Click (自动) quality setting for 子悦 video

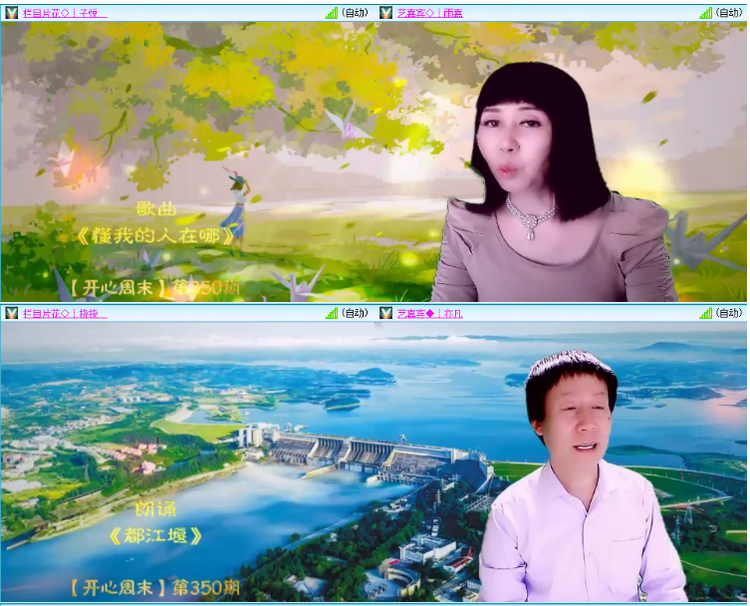354,13
